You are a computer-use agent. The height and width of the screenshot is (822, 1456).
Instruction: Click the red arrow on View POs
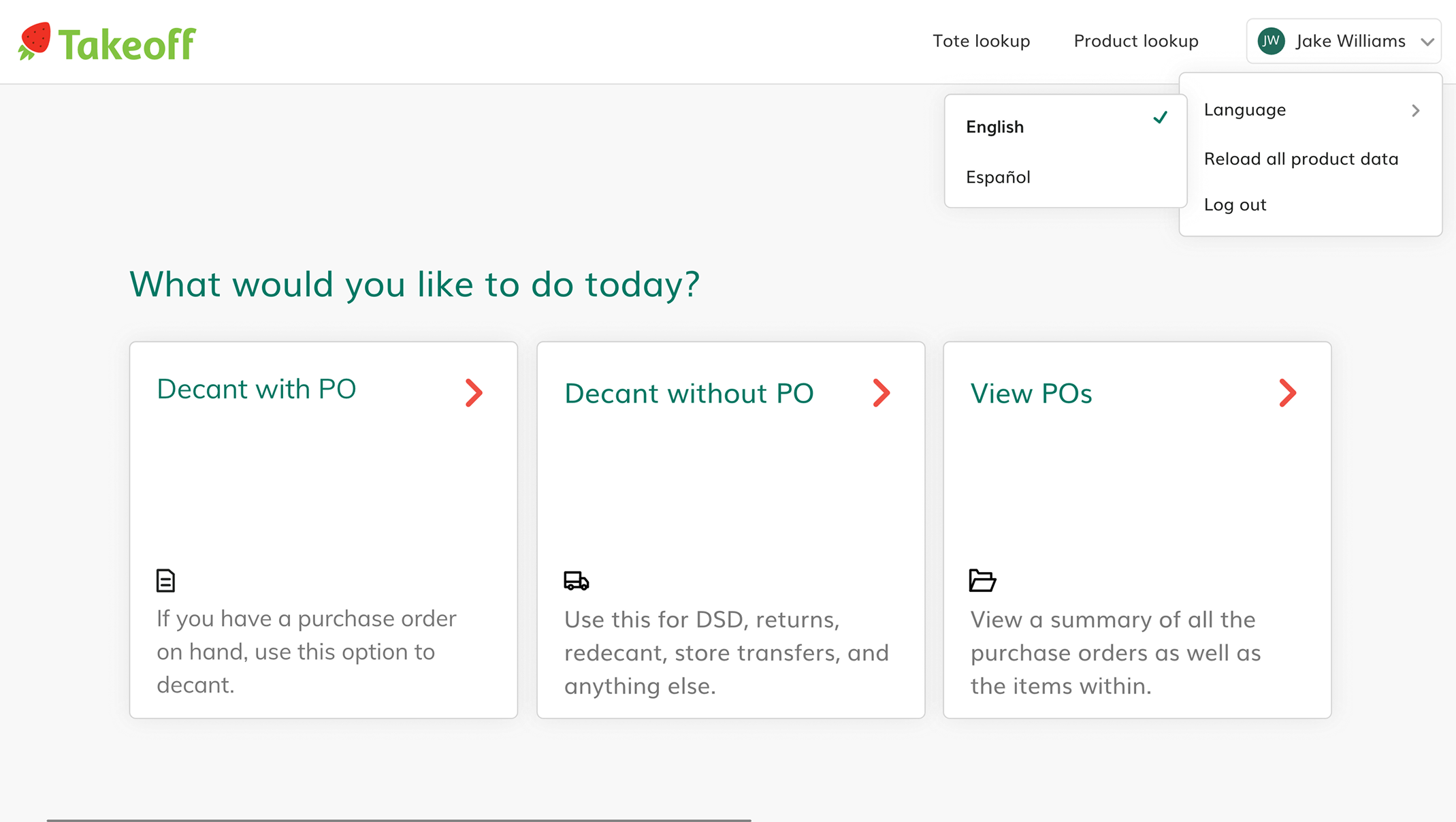point(1287,393)
